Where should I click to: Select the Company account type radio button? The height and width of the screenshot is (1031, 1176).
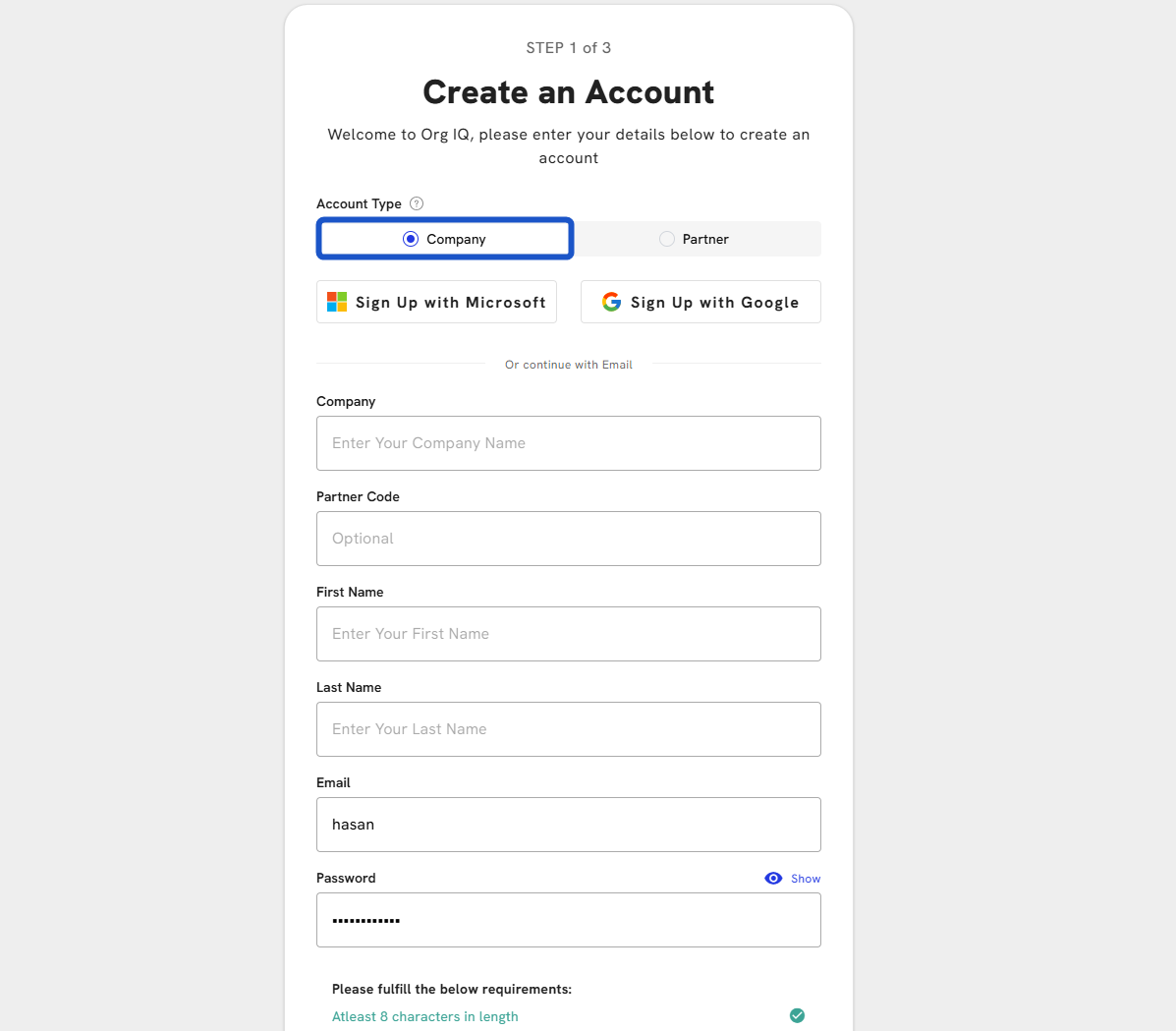411,239
